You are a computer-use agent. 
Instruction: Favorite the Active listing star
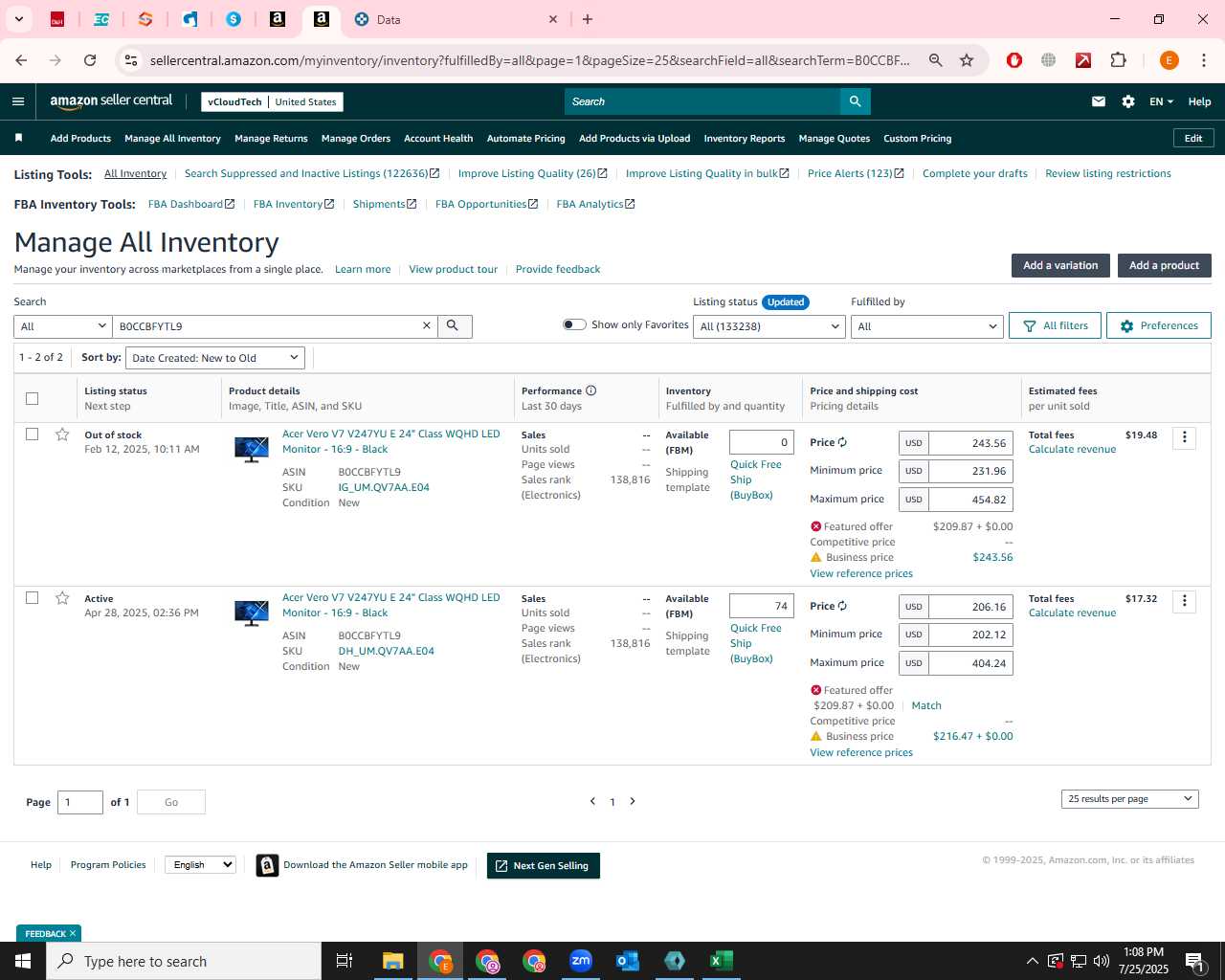click(x=62, y=598)
